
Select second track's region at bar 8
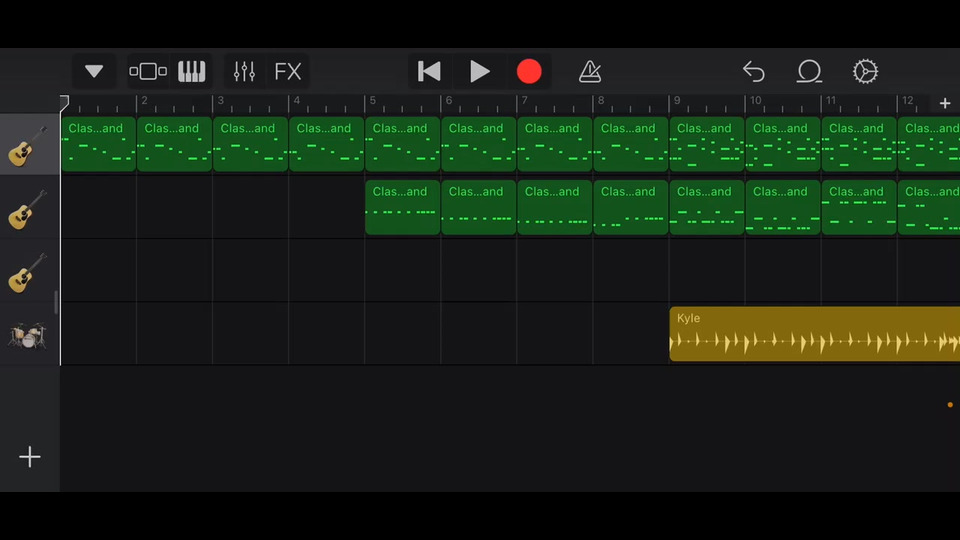pos(631,207)
